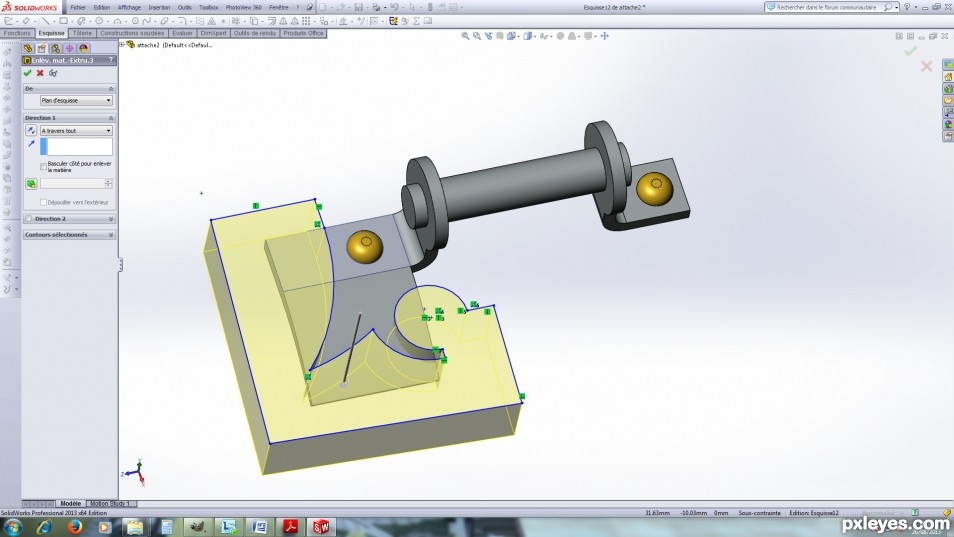
Task: Enable 'Dépouiller vers l'extérieur' checkbox
Action: click(43, 202)
